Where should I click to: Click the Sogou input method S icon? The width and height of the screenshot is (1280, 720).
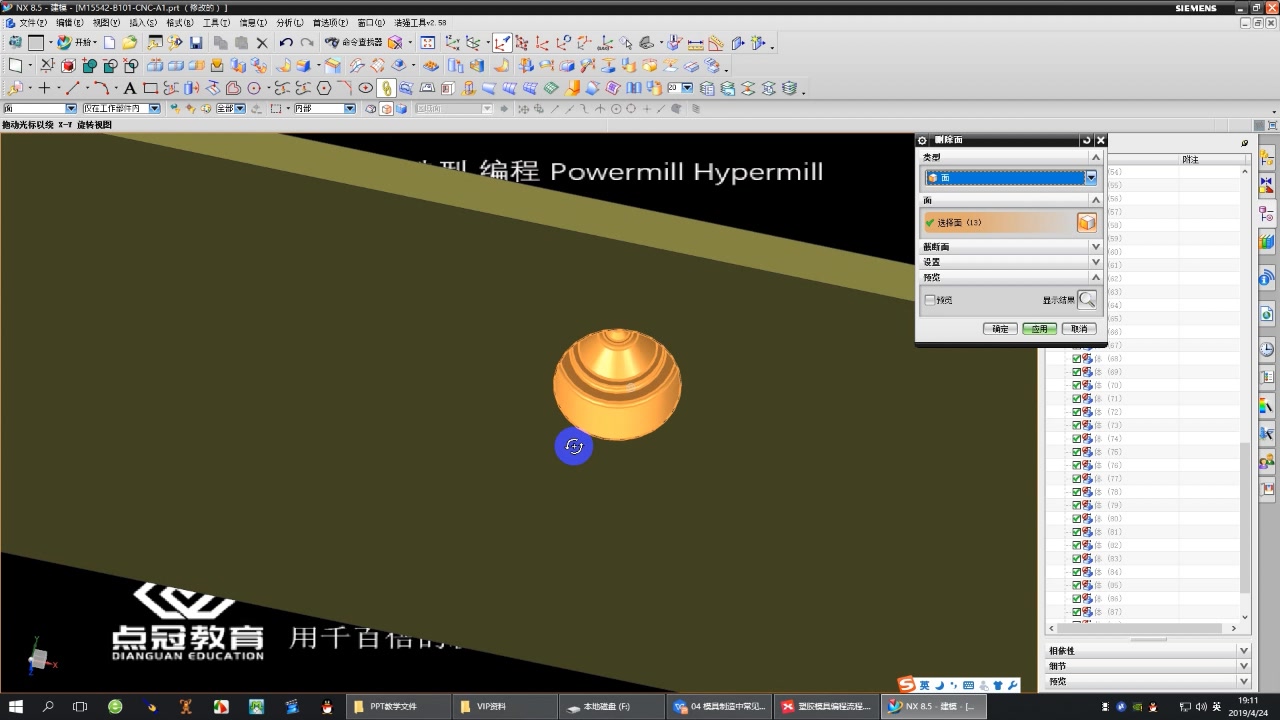(x=906, y=685)
